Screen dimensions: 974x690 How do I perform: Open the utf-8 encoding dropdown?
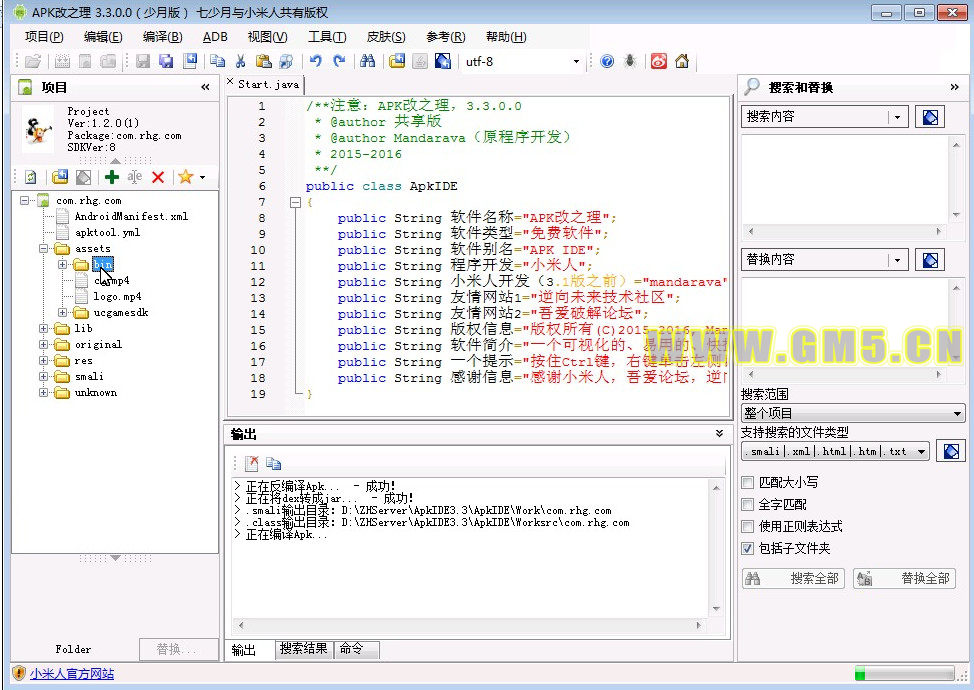[x=576, y=62]
